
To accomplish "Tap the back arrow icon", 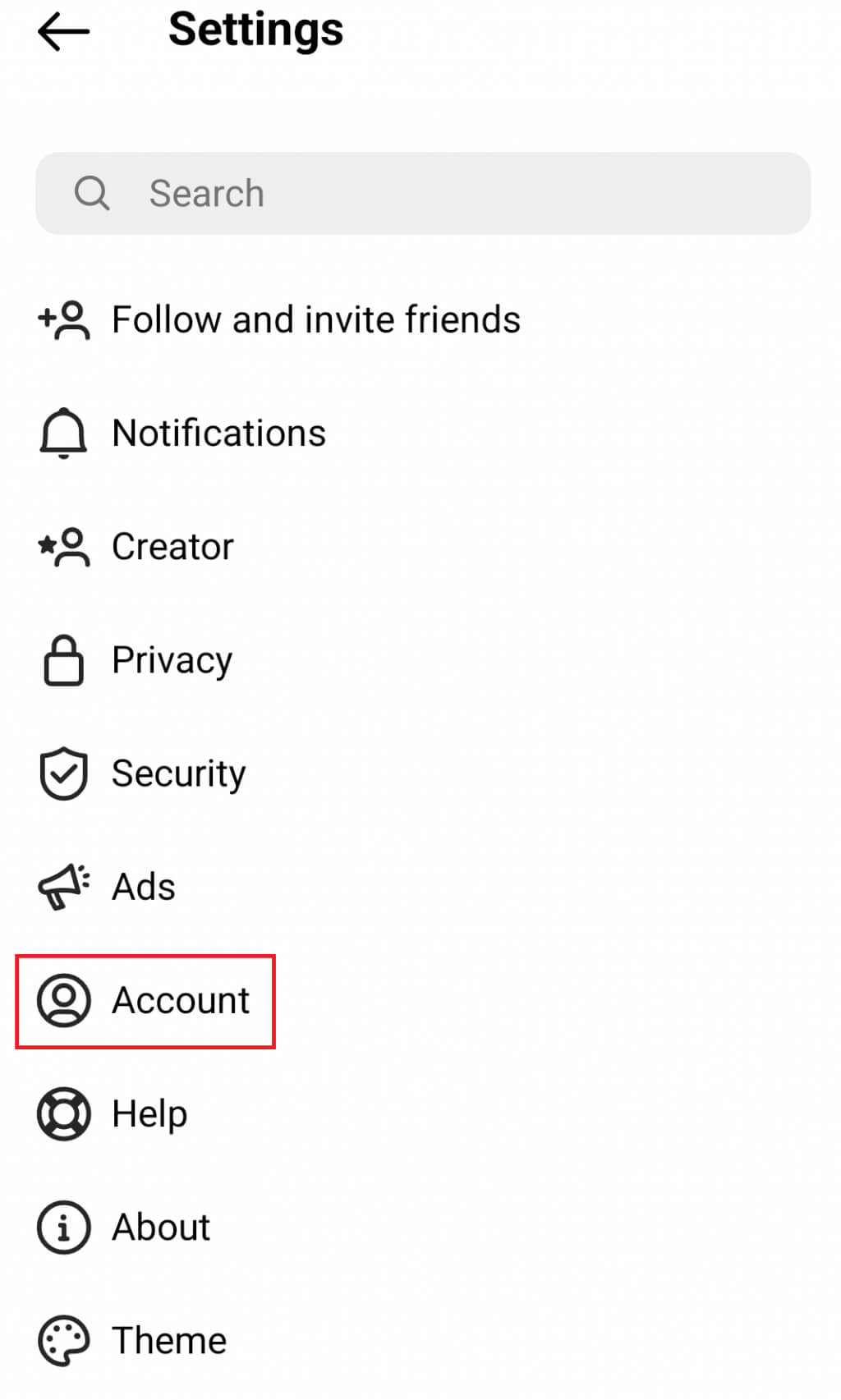I will 63,32.
